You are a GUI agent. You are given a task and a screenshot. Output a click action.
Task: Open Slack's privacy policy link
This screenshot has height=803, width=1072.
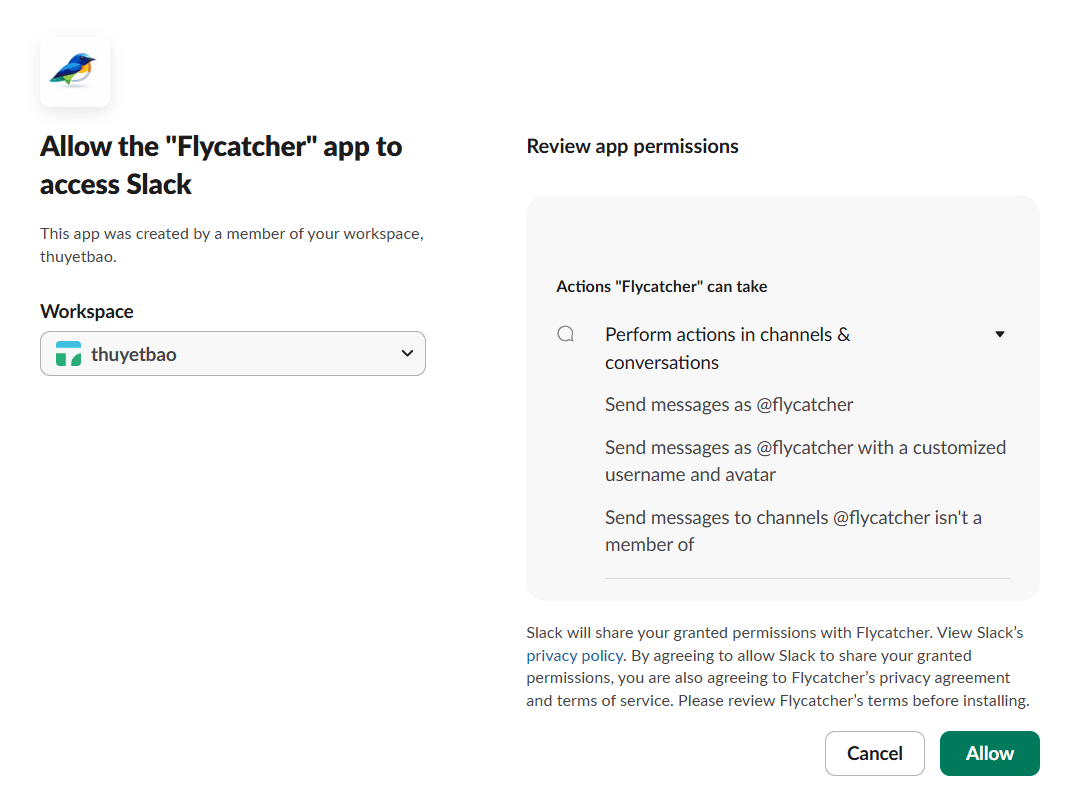pos(575,655)
